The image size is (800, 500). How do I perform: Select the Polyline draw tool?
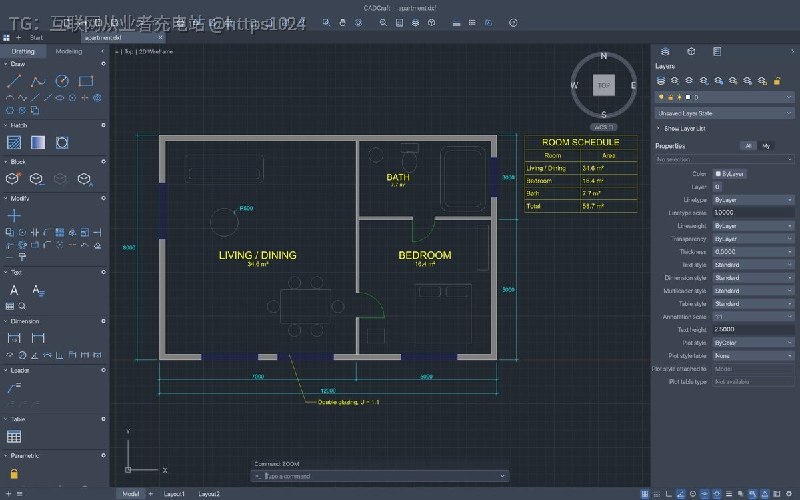coord(38,81)
